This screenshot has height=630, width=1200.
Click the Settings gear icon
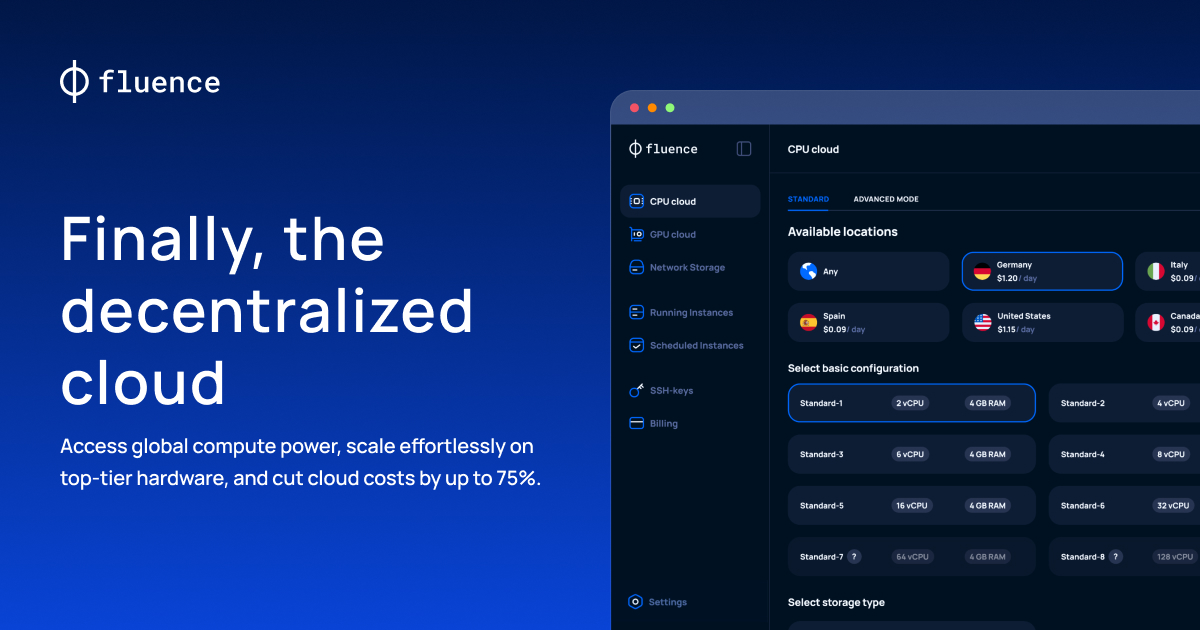pyautogui.click(x=635, y=602)
